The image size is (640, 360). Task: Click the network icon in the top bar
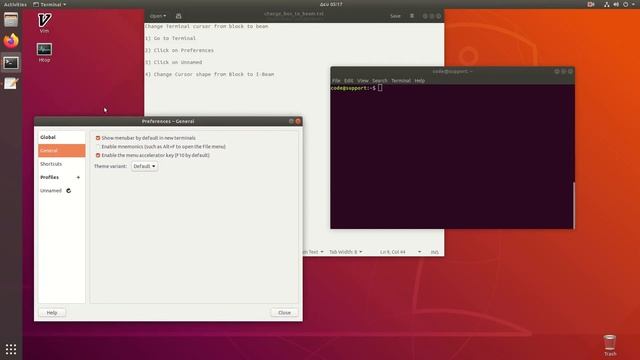[x=607, y=4]
